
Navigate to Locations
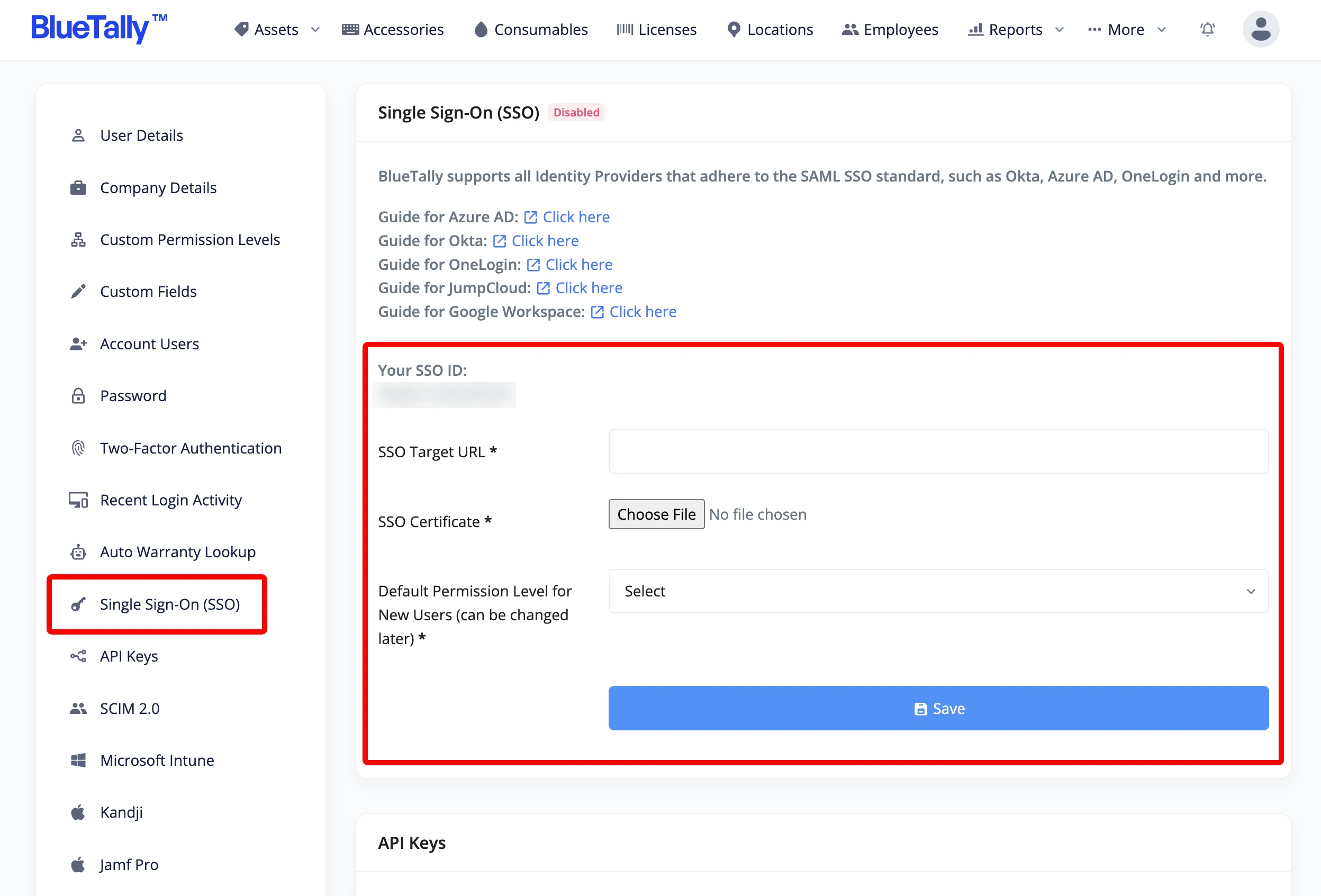coord(770,30)
